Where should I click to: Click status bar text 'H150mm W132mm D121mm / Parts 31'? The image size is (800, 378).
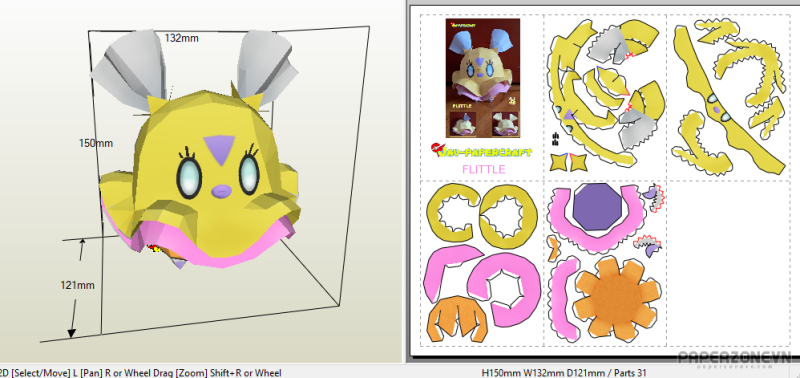point(564,373)
